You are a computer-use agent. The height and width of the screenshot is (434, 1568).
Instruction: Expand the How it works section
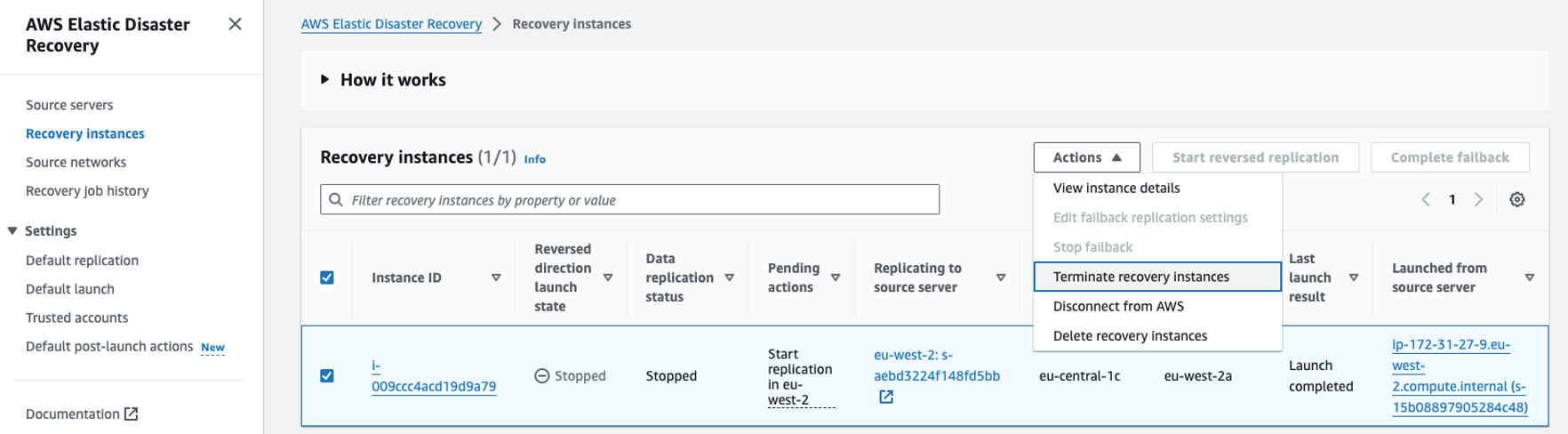click(325, 80)
